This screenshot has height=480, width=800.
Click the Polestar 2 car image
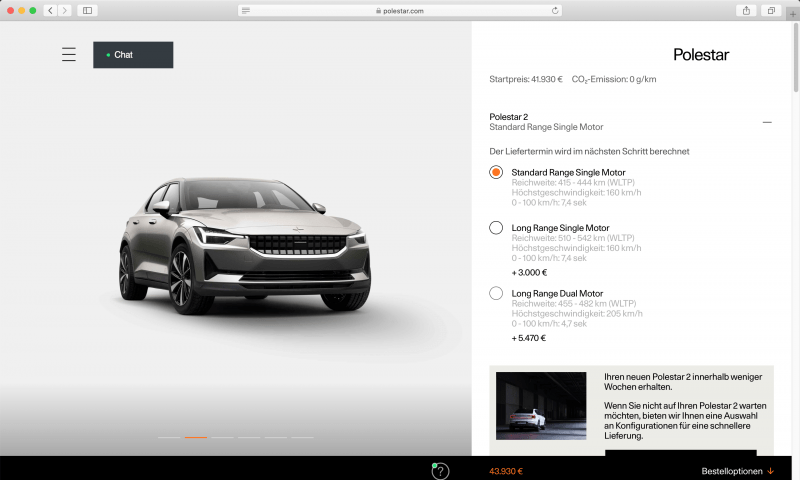tap(245, 245)
